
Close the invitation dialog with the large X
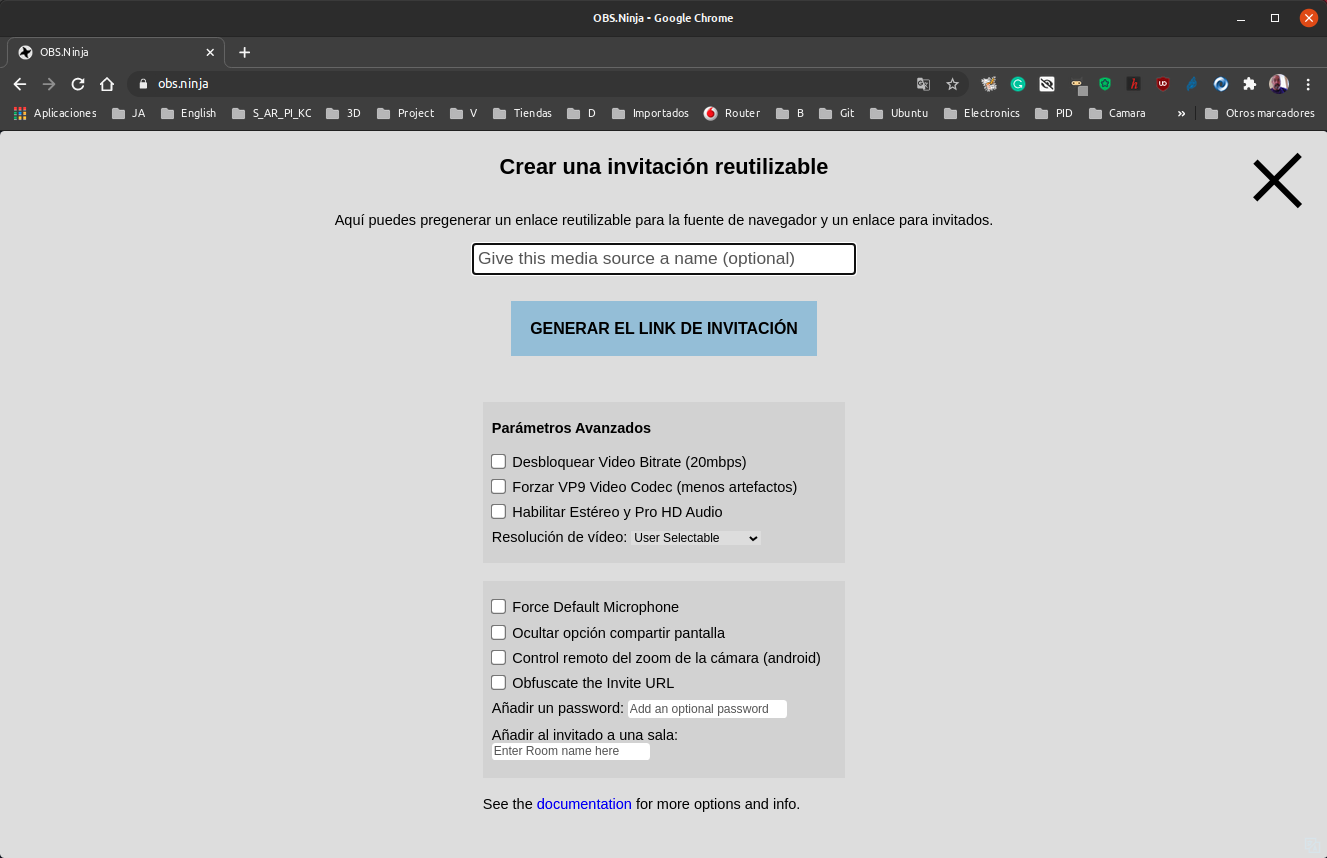click(x=1277, y=180)
